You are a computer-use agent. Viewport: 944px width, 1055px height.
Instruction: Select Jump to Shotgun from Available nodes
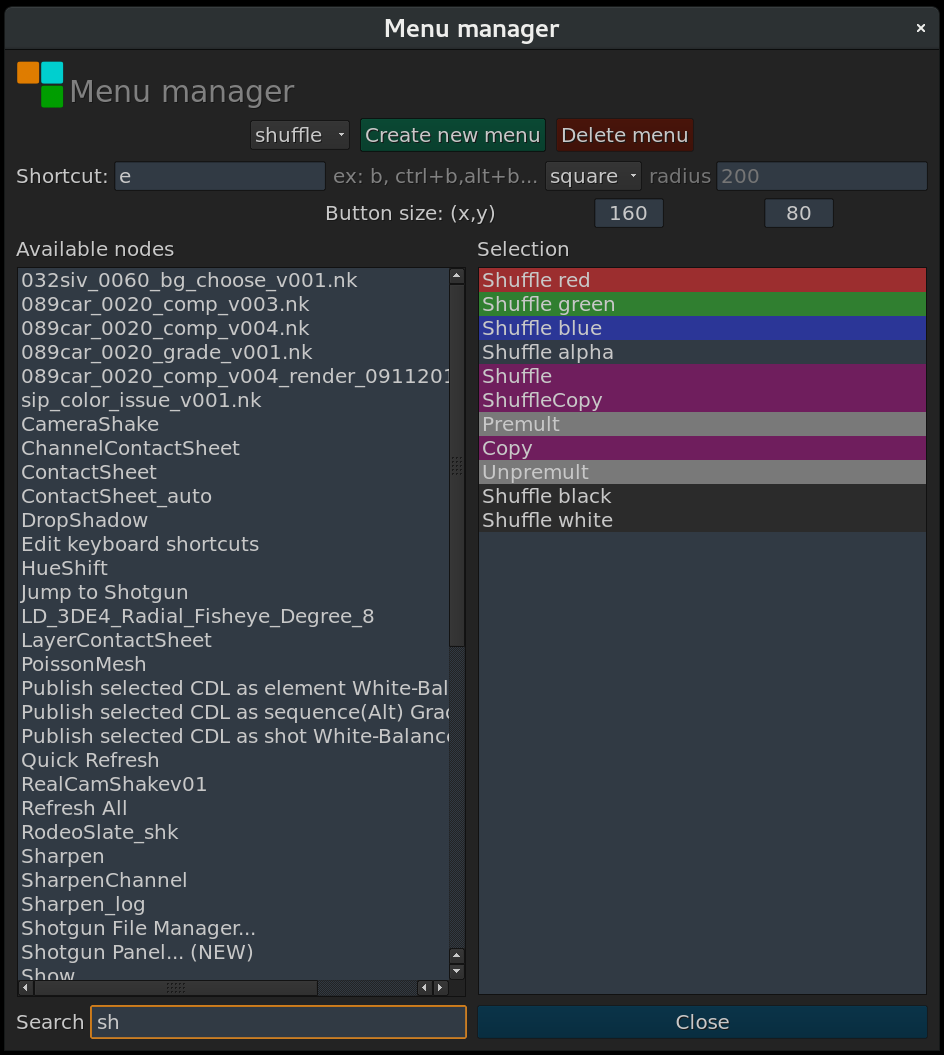pyautogui.click(x=104, y=592)
